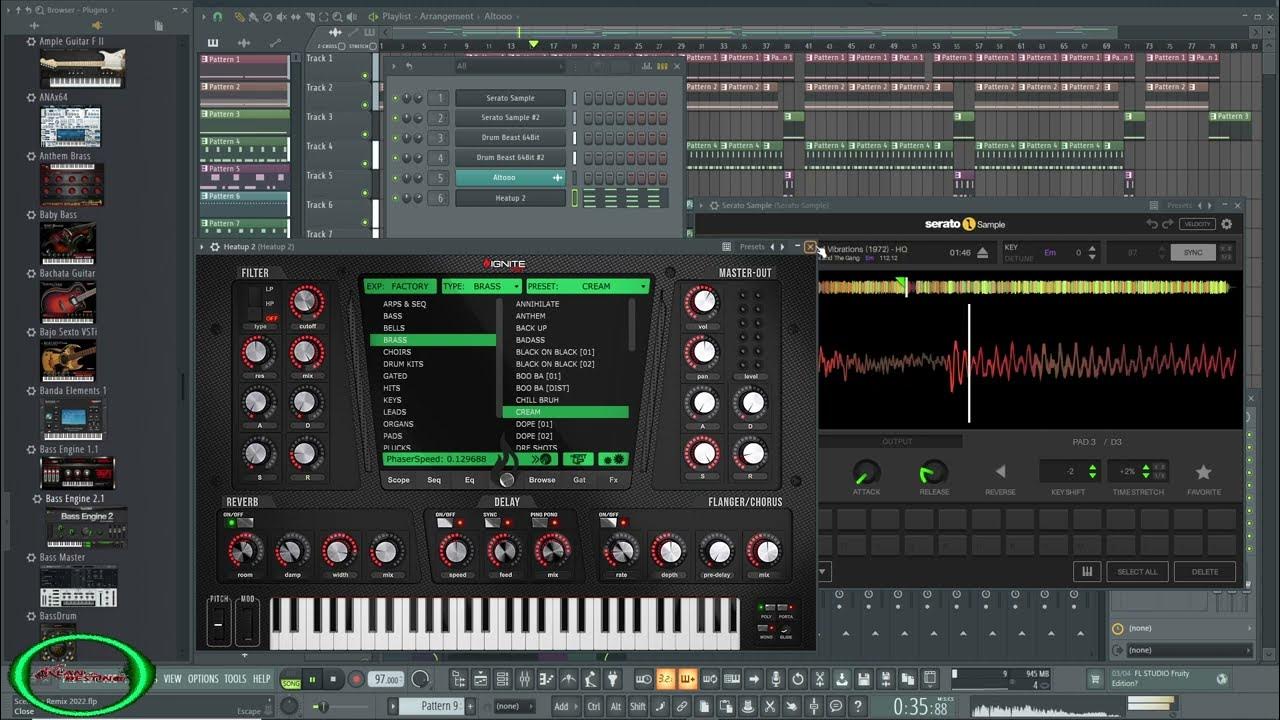Click the SYNC button in Serato Sample

tap(1193, 253)
